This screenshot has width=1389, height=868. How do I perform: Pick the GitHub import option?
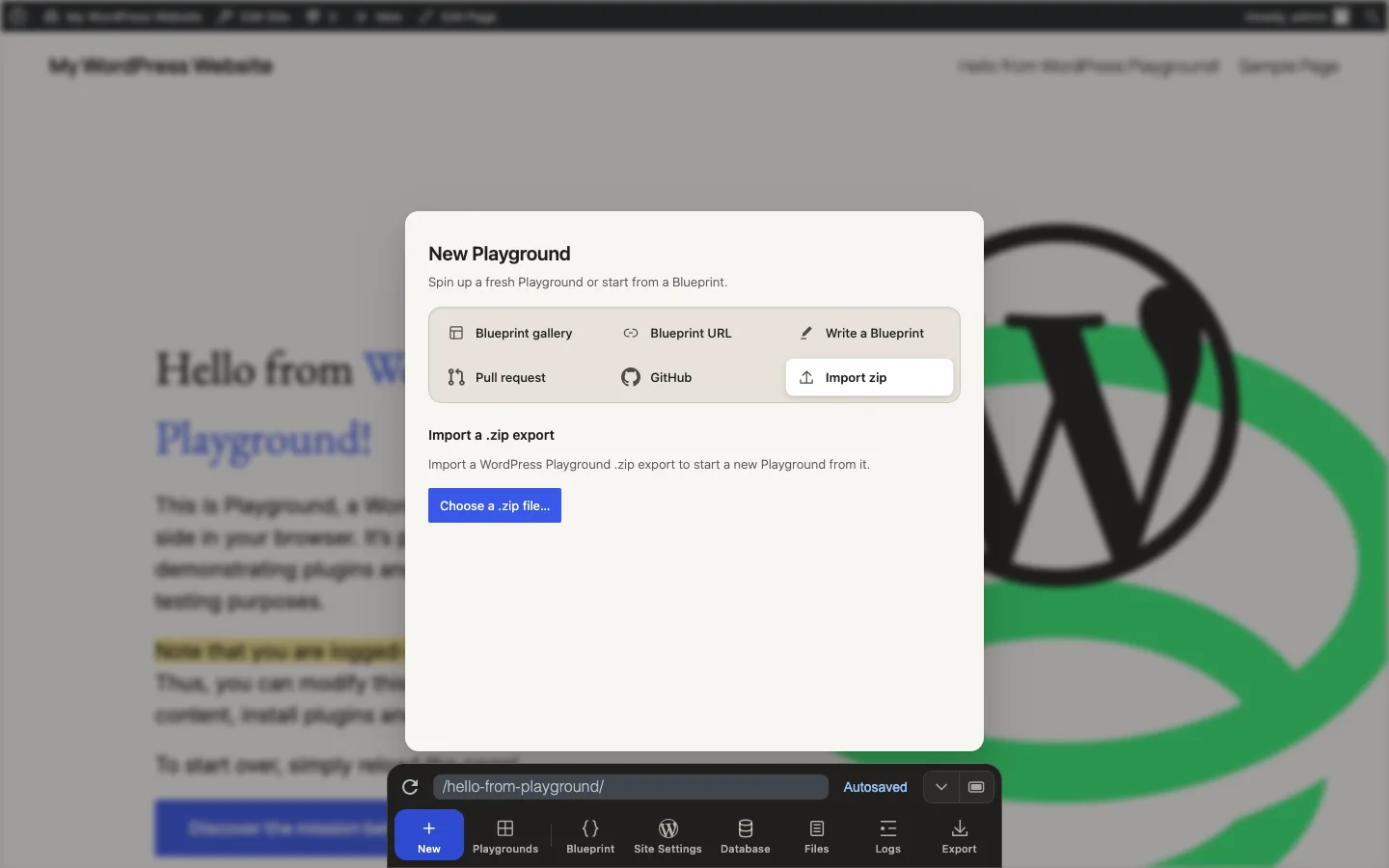click(694, 377)
